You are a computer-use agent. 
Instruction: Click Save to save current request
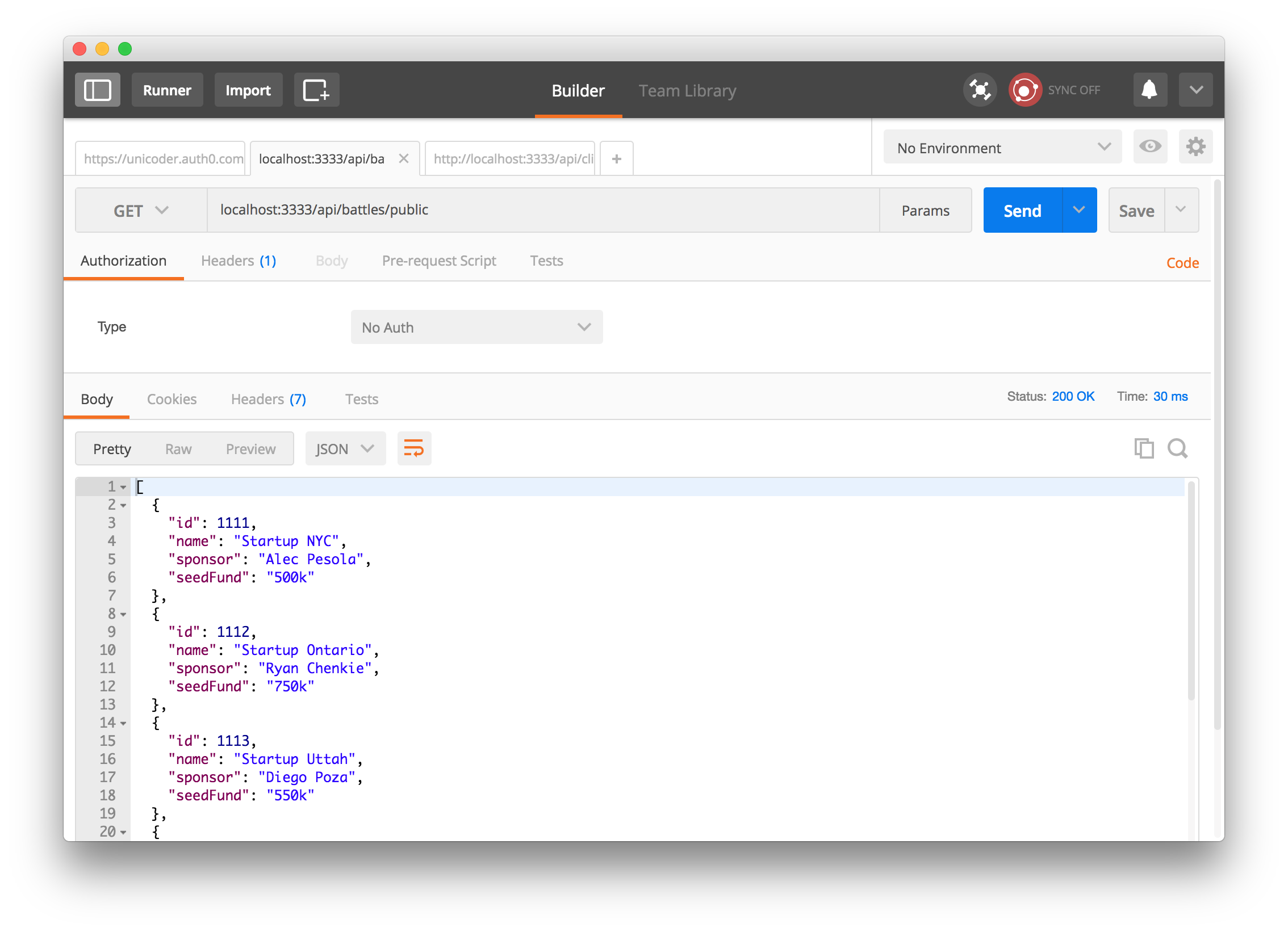click(1137, 210)
